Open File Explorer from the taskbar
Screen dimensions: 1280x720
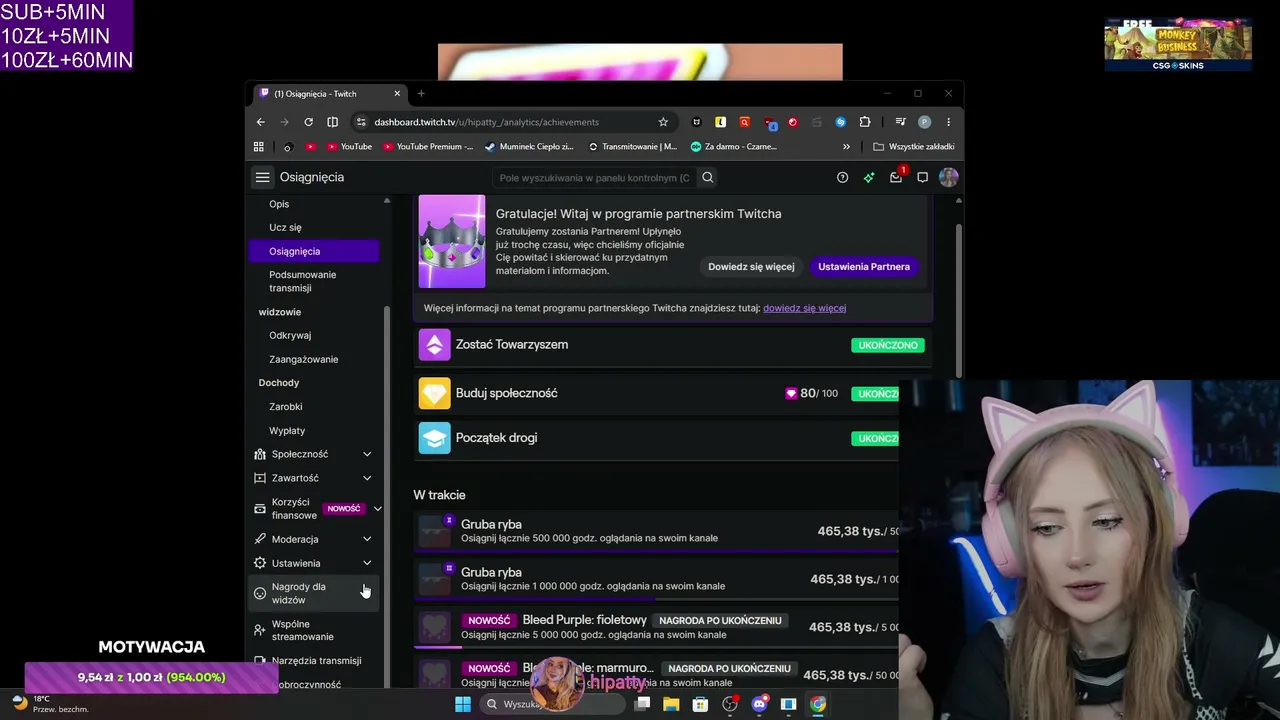coord(671,704)
